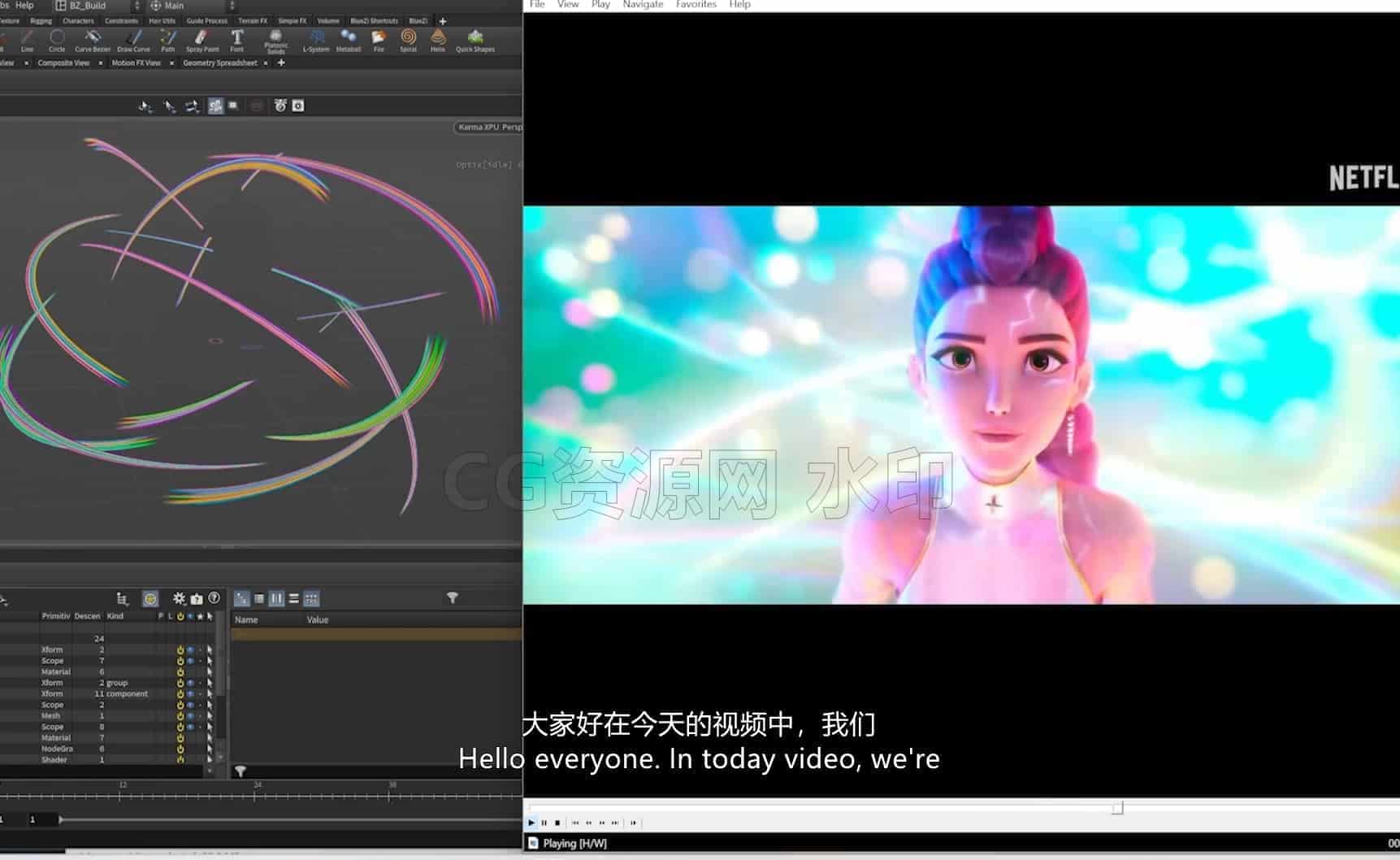
Task: Toggle visibility eye on the component row
Action: 190,694
